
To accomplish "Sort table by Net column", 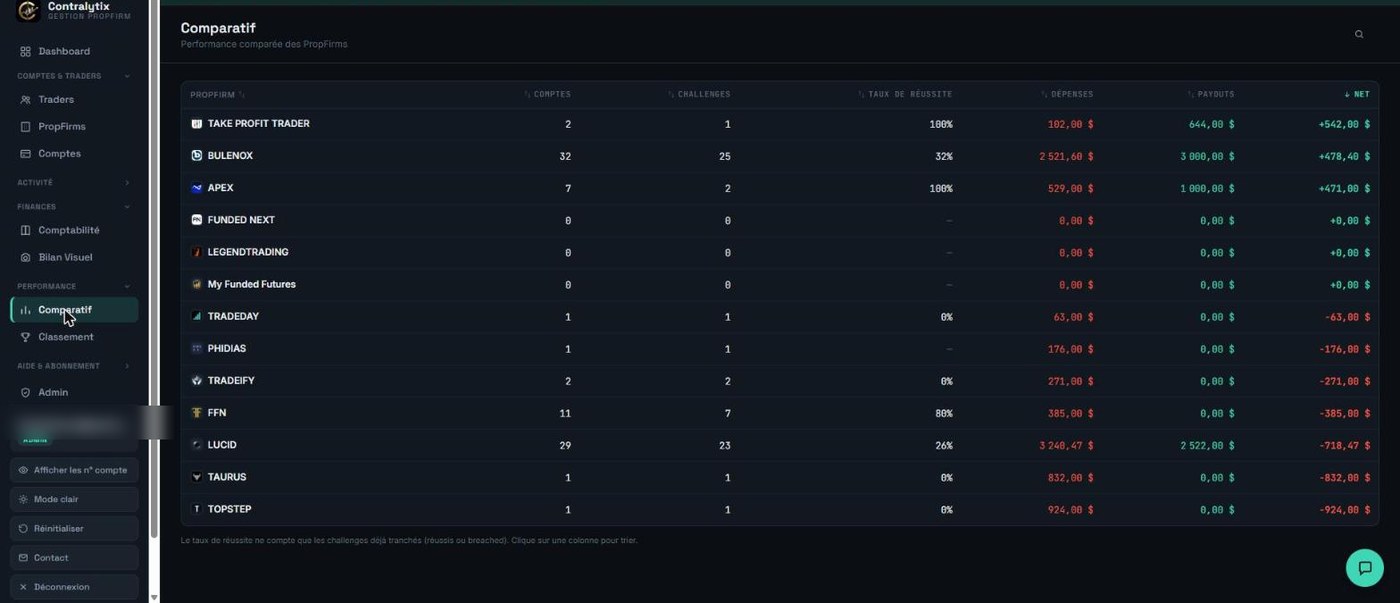I will [x=1357, y=94].
